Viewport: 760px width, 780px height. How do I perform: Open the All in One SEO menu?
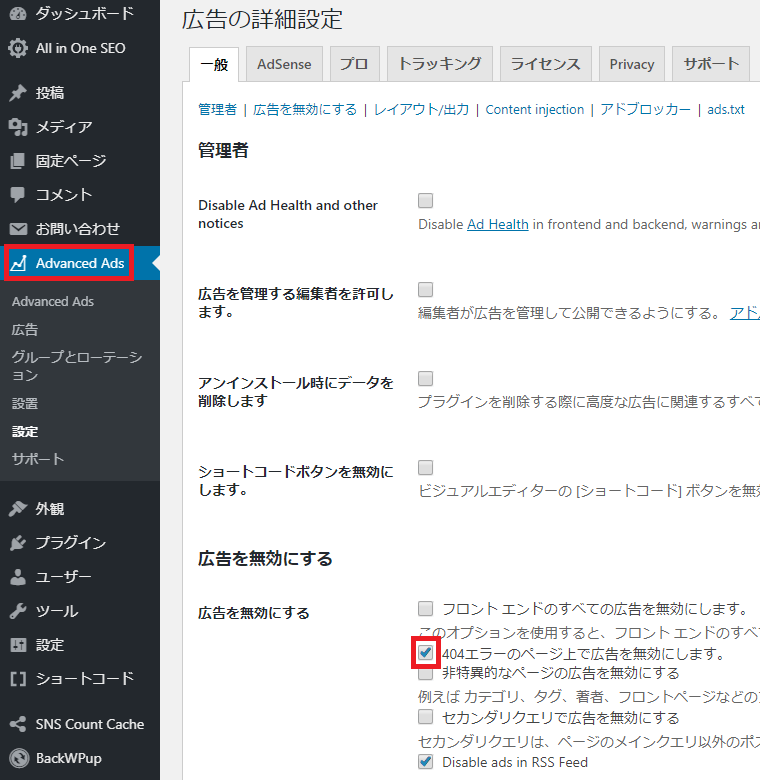pos(80,48)
